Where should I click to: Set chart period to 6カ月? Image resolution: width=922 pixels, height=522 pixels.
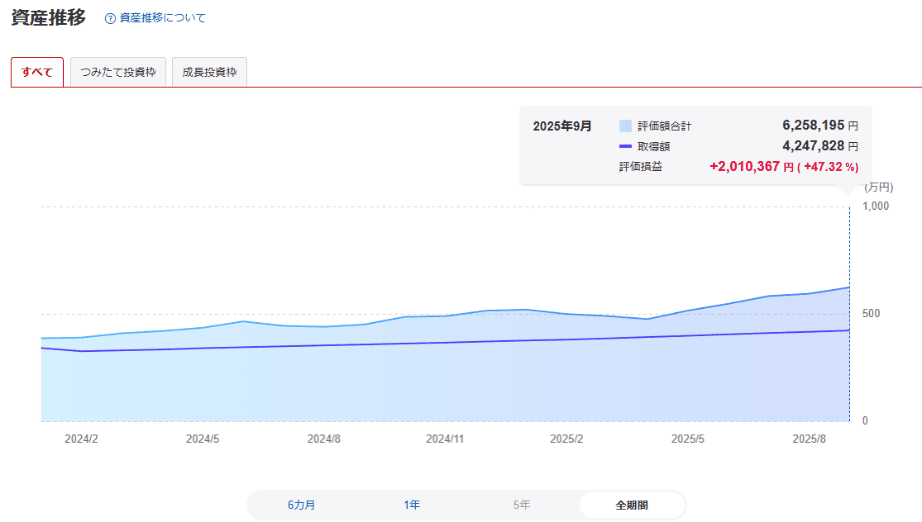point(302,505)
